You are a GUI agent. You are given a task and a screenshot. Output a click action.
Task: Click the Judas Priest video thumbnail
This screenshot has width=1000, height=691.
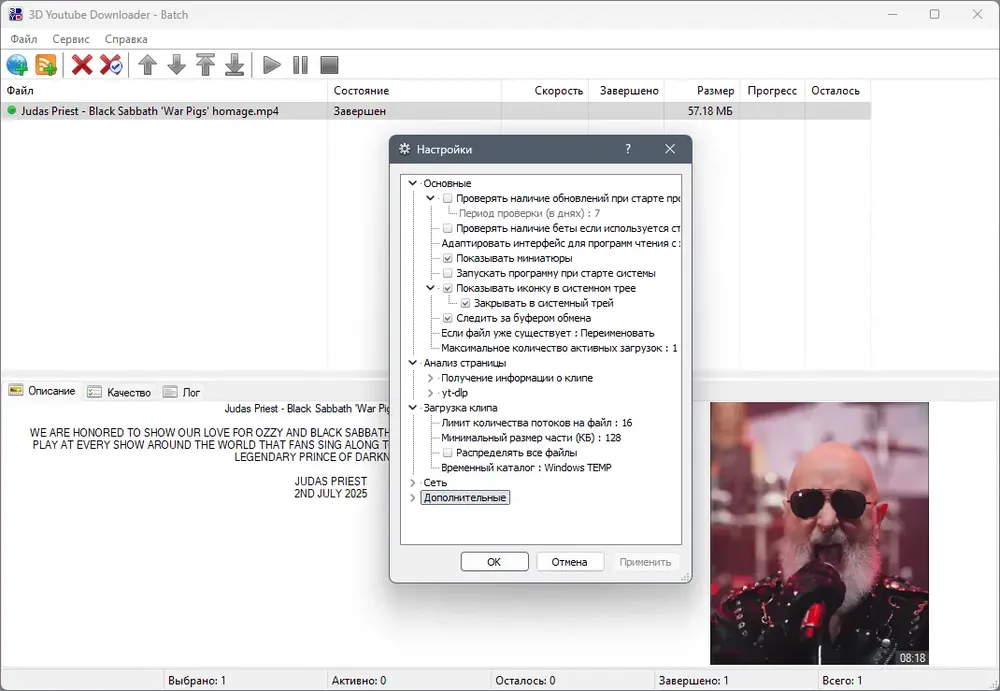point(820,533)
